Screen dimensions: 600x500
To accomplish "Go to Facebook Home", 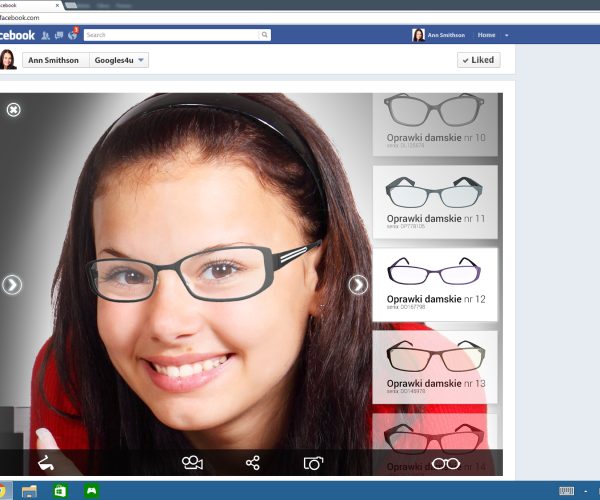I will click(x=486, y=35).
